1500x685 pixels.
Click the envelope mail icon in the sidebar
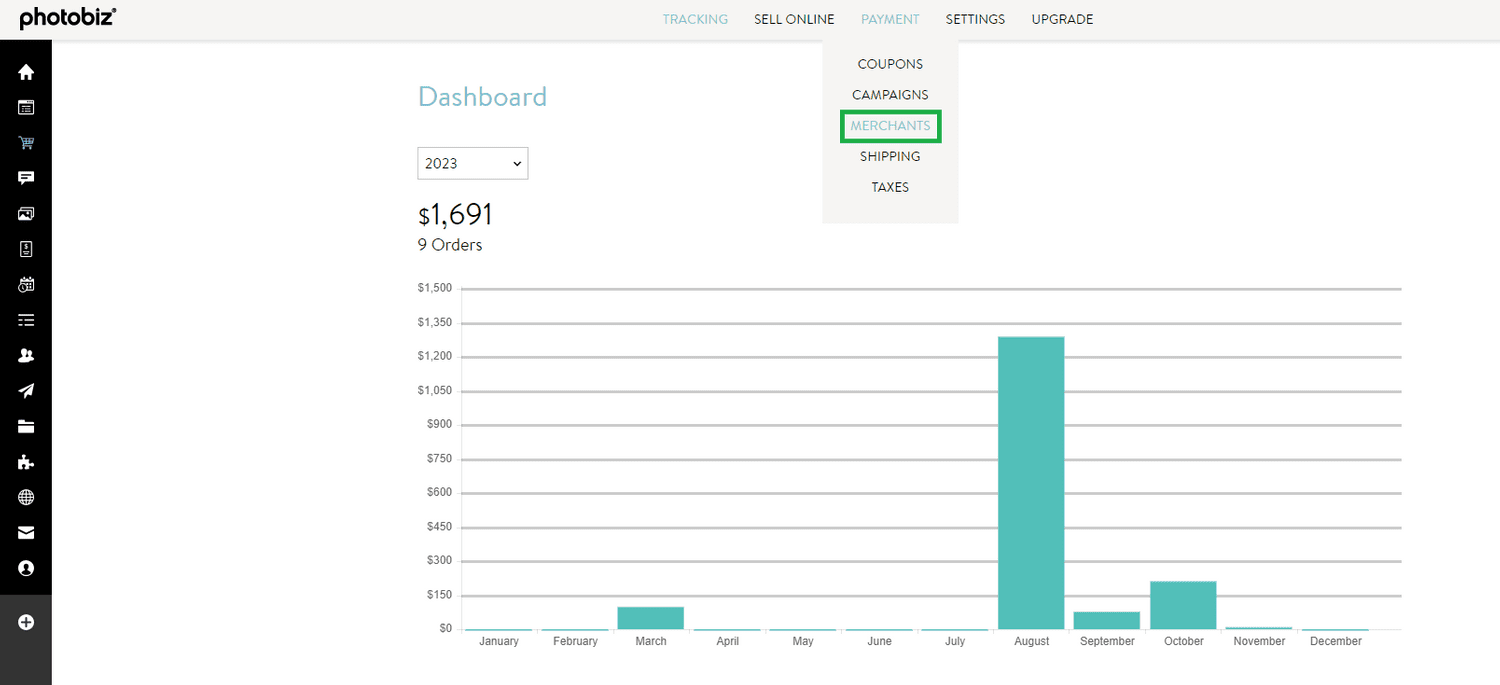(x=26, y=533)
